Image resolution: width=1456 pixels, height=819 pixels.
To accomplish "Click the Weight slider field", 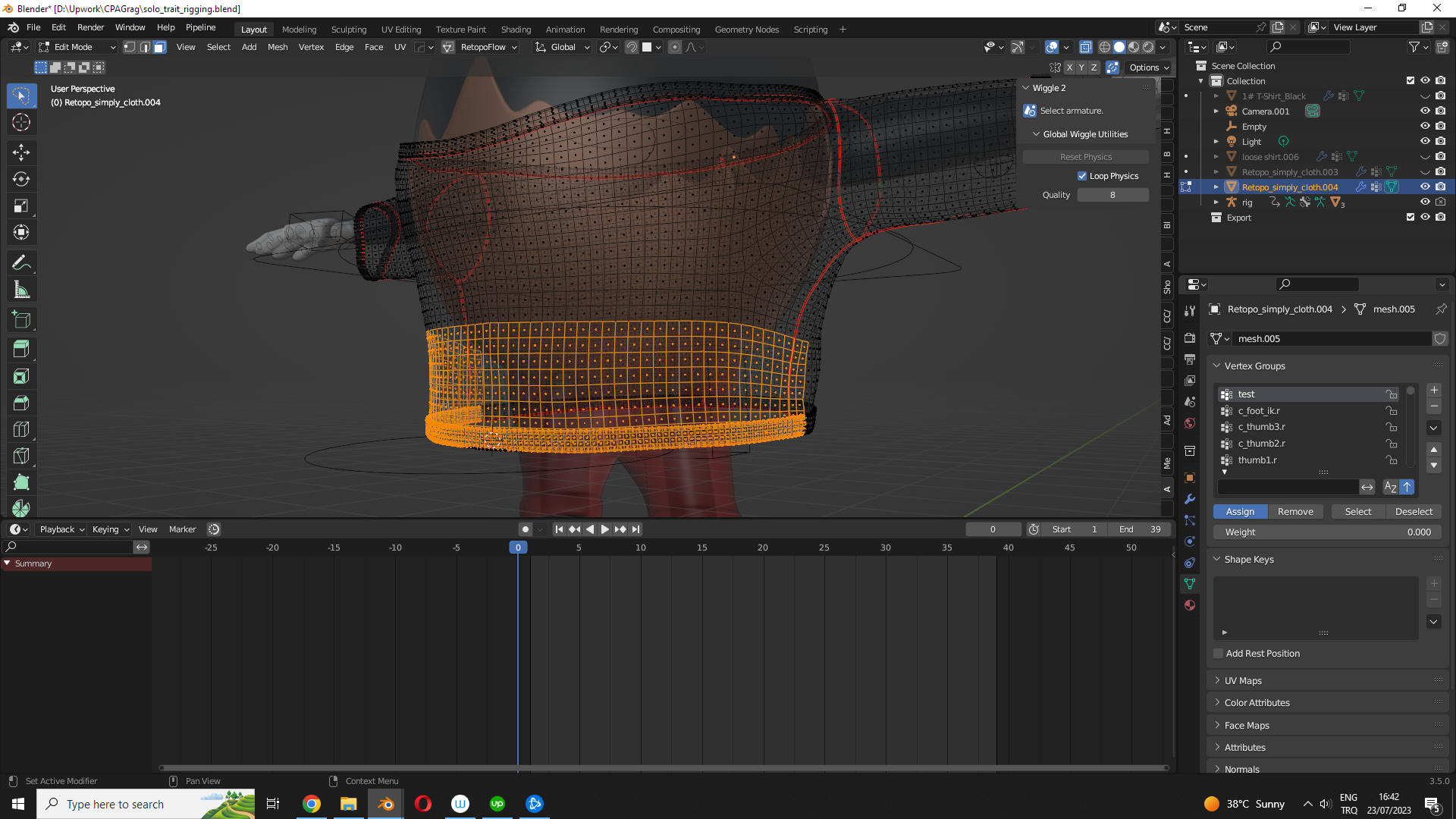I will click(x=1327, y=532).
